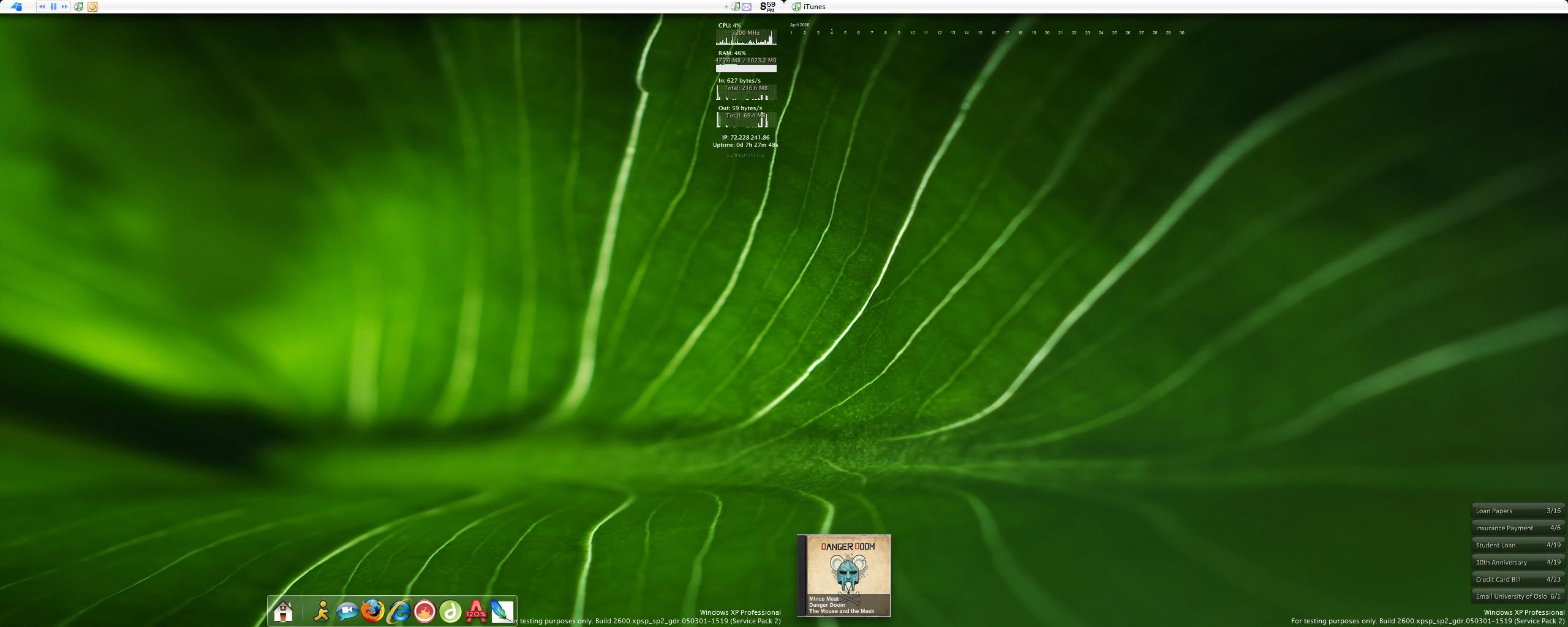Expand hidden tray icons with plus button
Screen dimensions: 1568x627
point(726,7)
